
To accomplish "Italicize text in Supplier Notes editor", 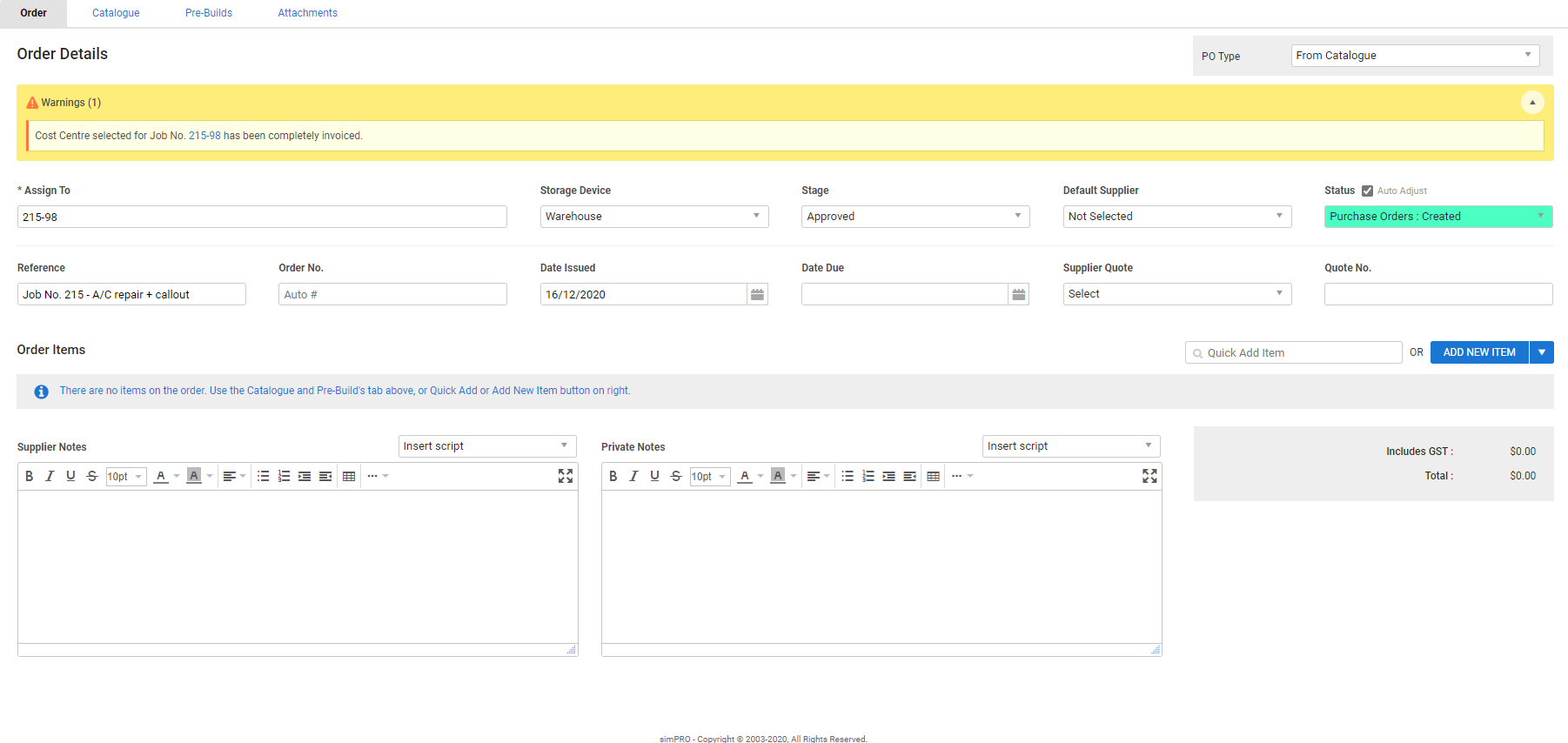I will click(x=50, y=476).
